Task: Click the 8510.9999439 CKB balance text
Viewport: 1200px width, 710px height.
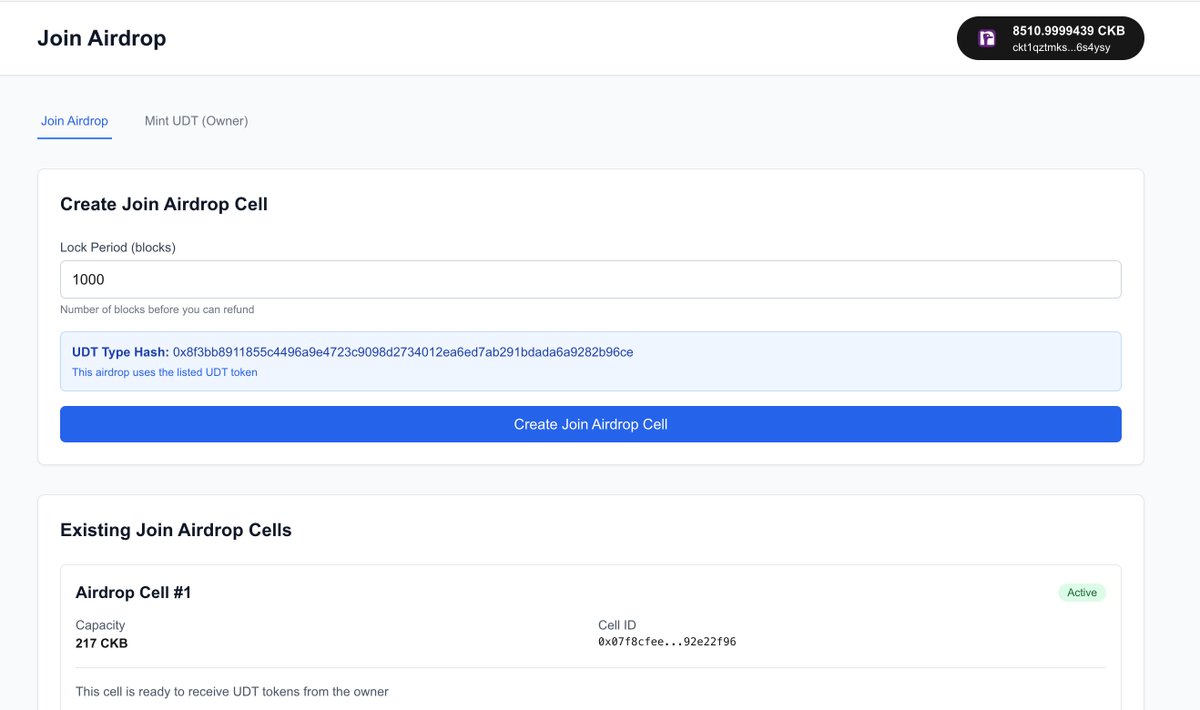Action: click(x=1067, y=30)
